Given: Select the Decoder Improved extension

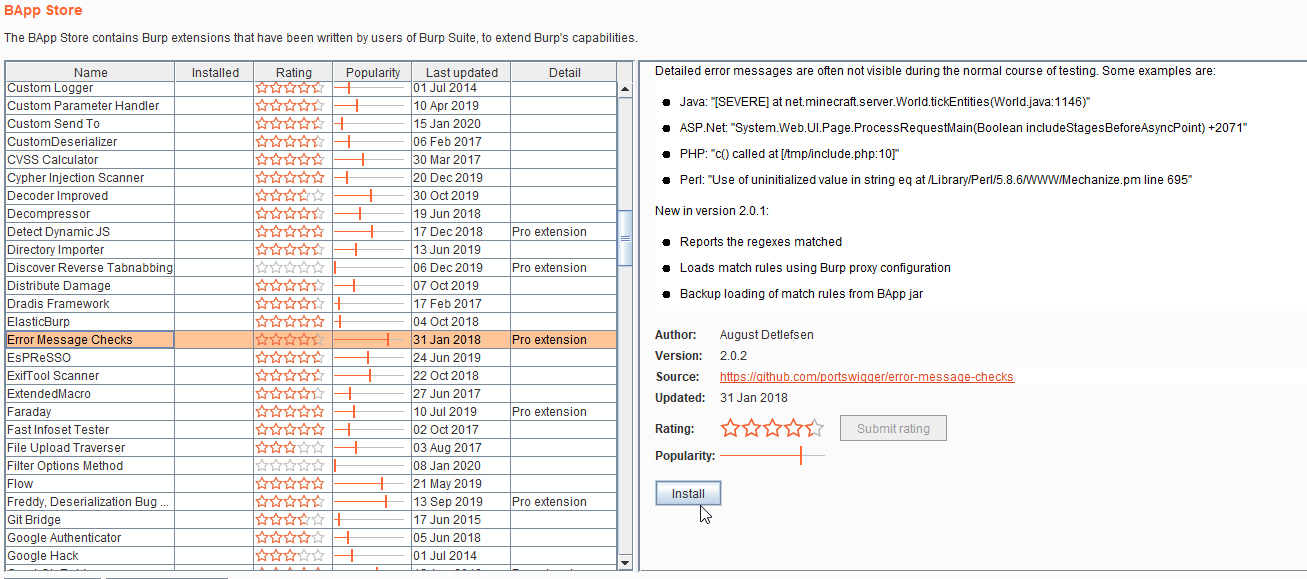Looking at the screenshot, I should (311, 196).
